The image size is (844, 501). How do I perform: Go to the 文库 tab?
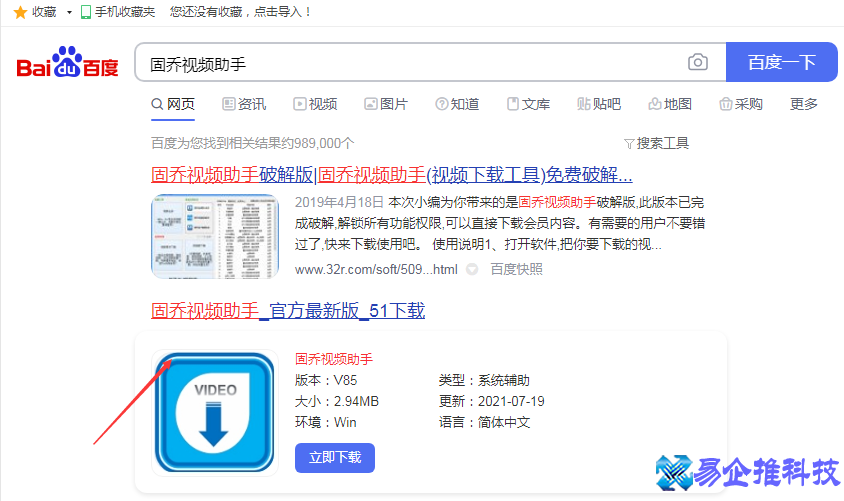528,104
